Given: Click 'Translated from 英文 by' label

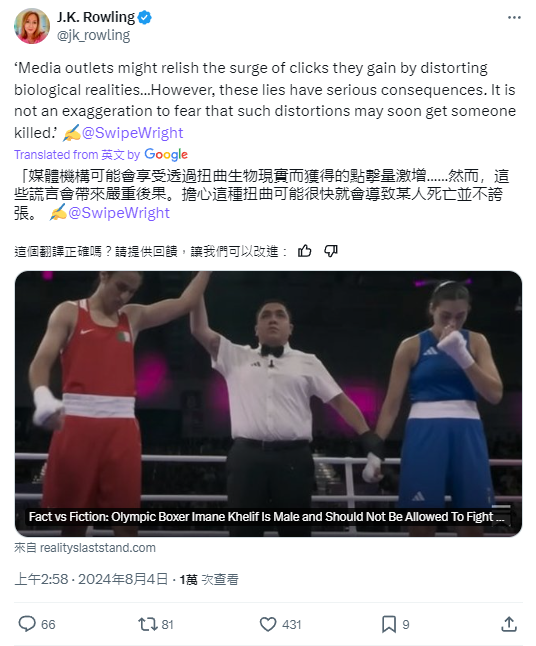Looking at the screenshot, I should point(77,154).
